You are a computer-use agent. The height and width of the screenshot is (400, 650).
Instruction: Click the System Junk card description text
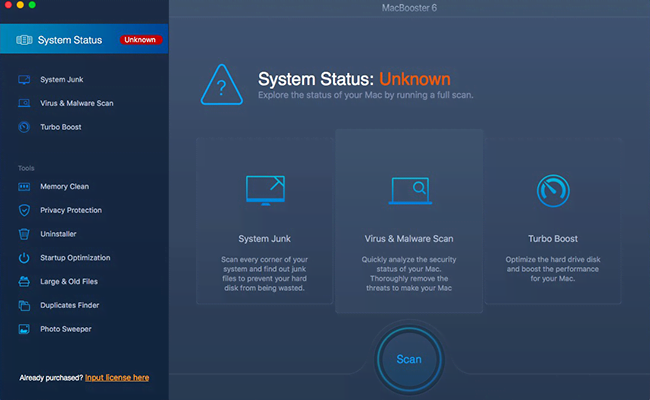pos(264,274)
